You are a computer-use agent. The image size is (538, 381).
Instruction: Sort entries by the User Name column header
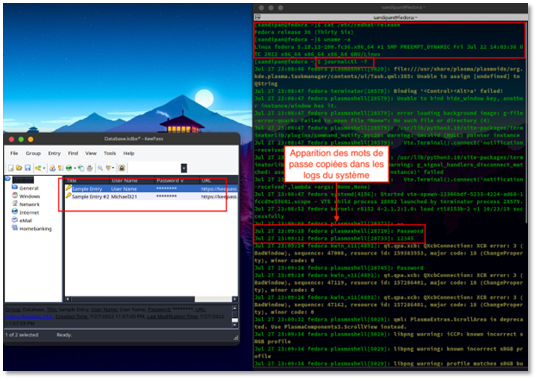click(132, 181)
